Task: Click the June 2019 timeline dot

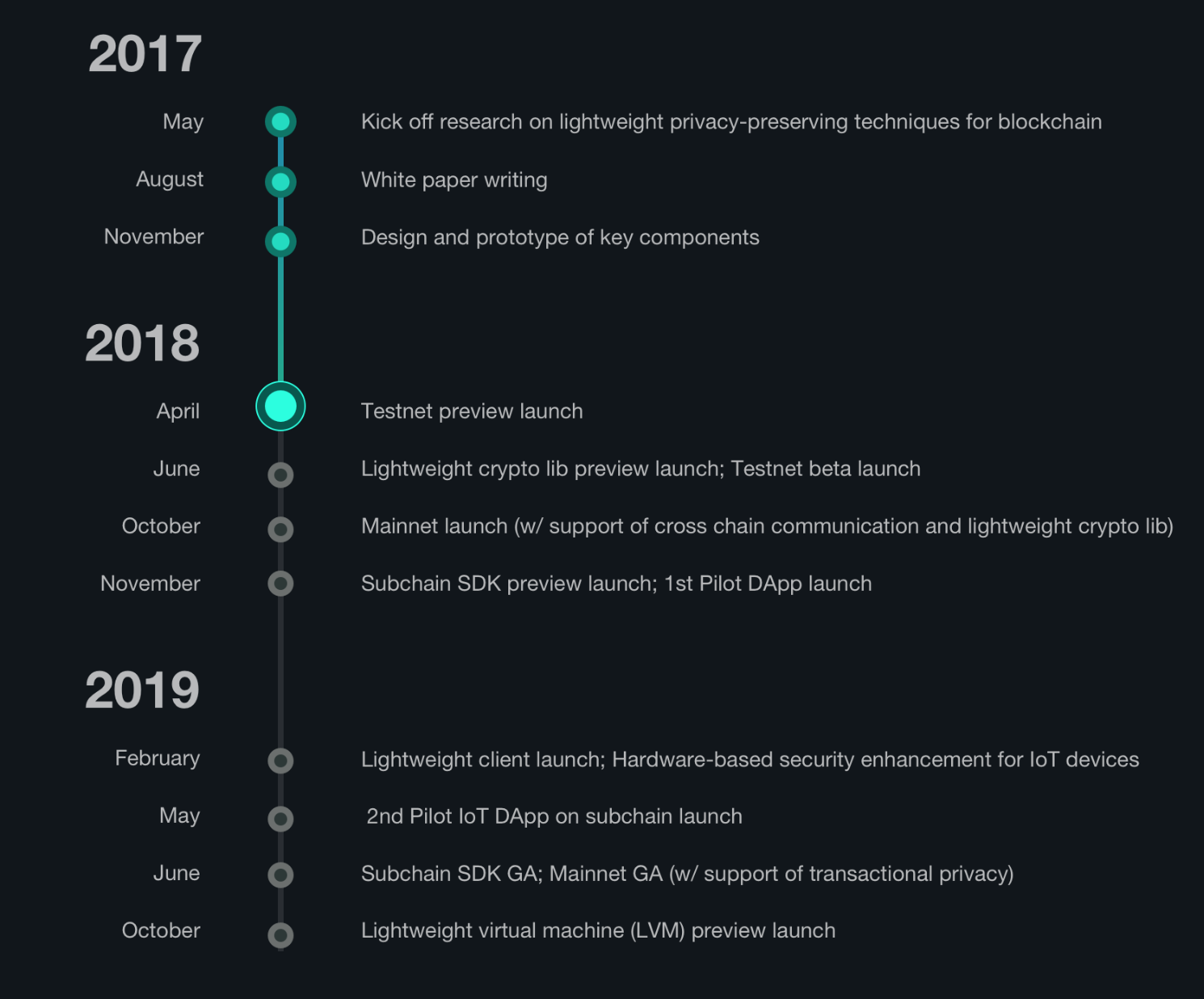Action: [x=280, y=875]
